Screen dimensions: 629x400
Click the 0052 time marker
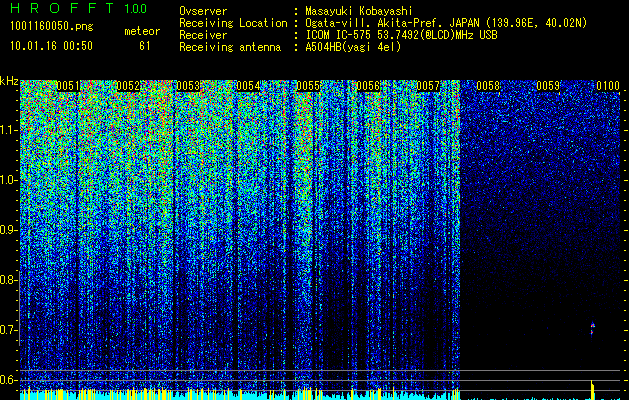tap(128, 86)
